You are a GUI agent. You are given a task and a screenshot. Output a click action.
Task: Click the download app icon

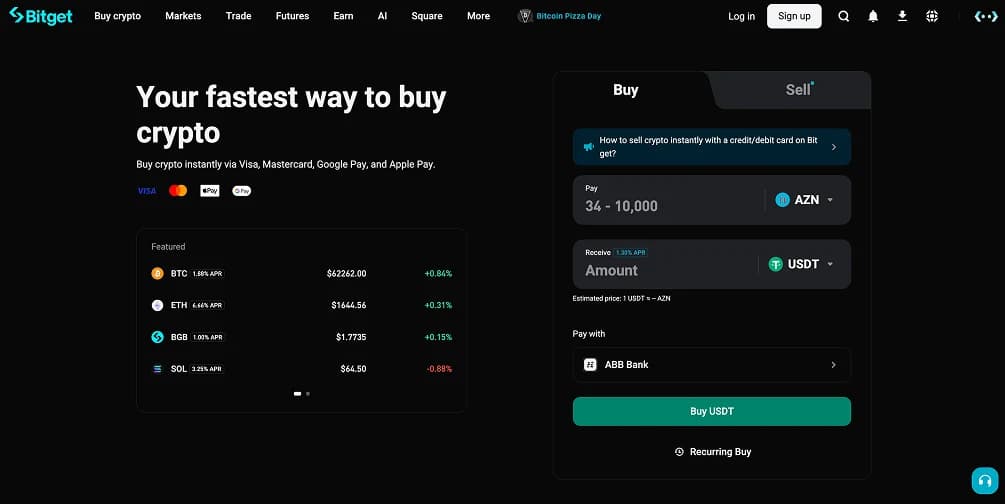902,16
